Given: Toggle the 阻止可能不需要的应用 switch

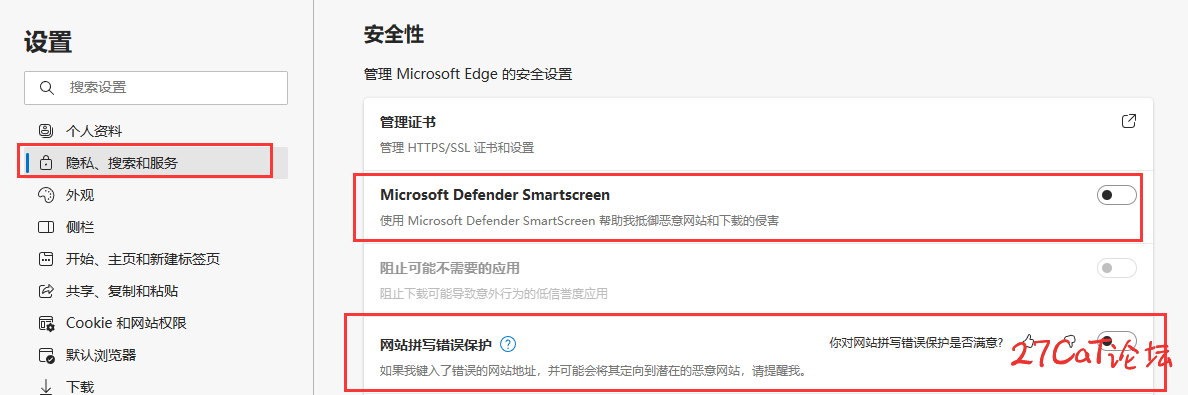Looking at the screenshot, I should click(1117, 268).
